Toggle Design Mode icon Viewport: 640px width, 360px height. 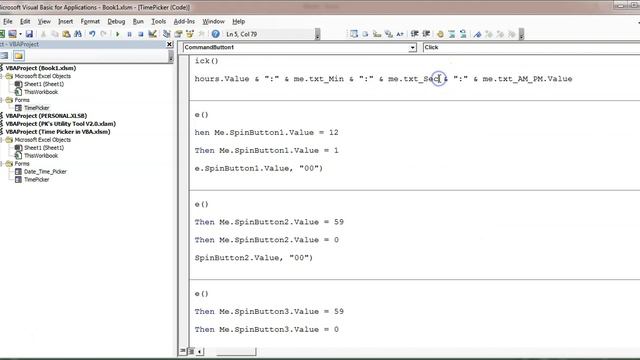(153, 34)
